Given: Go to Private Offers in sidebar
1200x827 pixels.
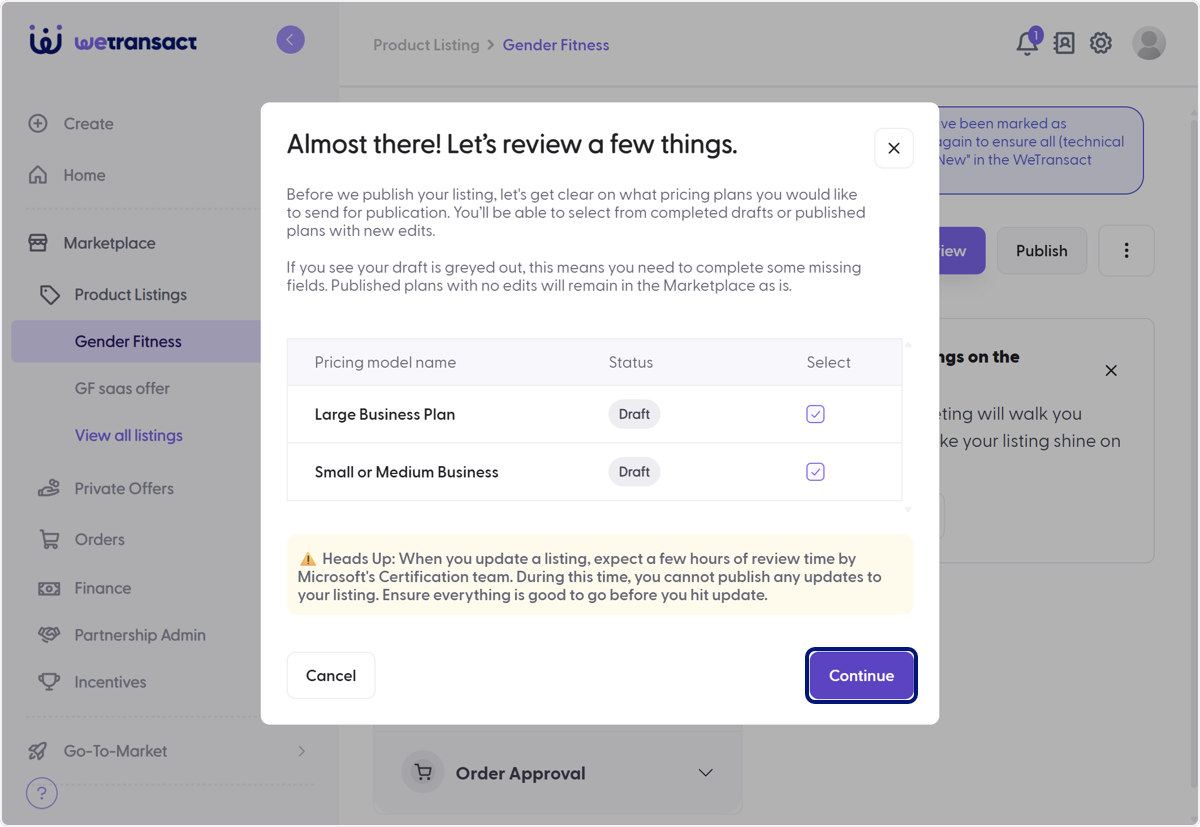Looking at the screenshot, I should pyautogui.click(x=124, y=488).
